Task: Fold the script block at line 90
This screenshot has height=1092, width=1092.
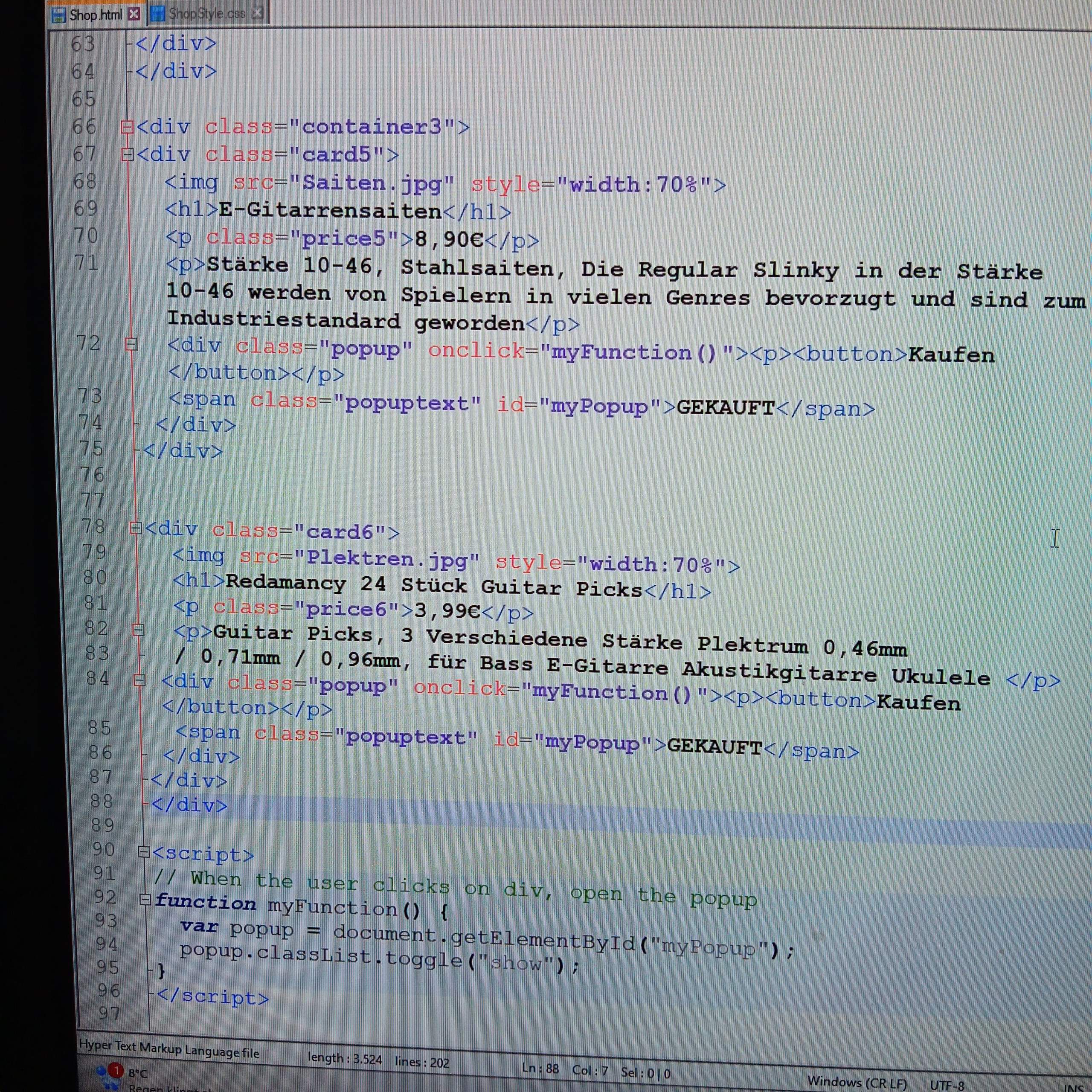Action: tap(144, 852)
